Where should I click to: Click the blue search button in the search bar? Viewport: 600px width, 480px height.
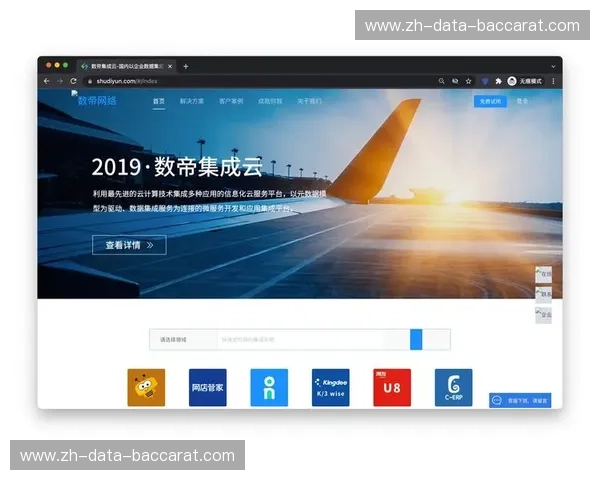tap(416, 340)
